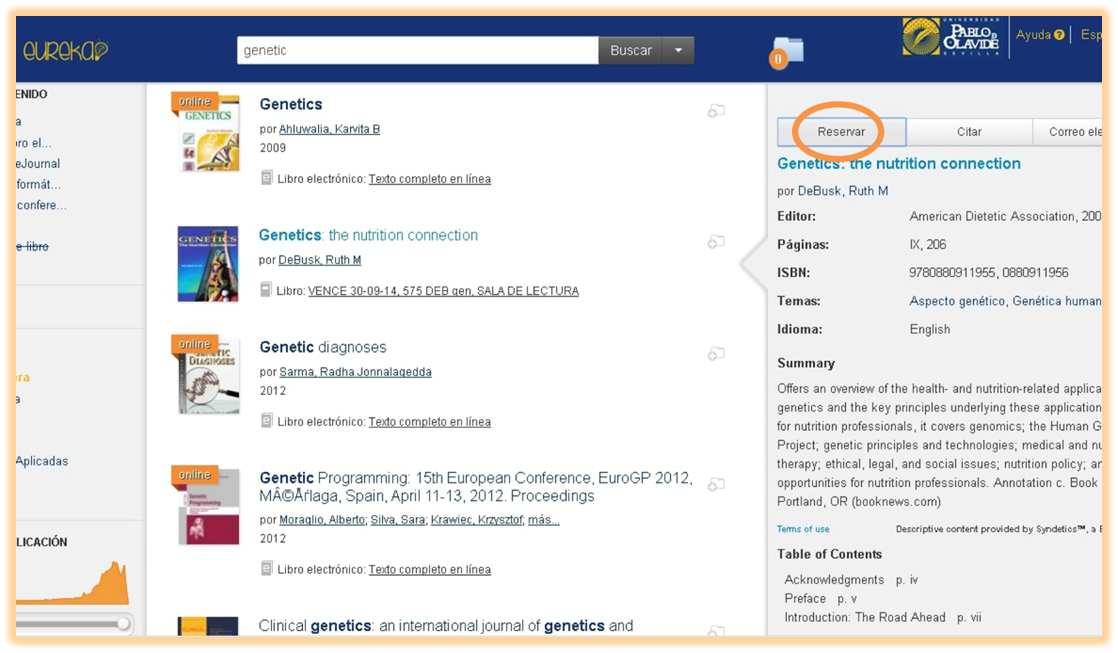This screenshot has height=653, width=1118.
Task: Open the Genetic Programming cover thumbnail
Action: click(207, 505)
